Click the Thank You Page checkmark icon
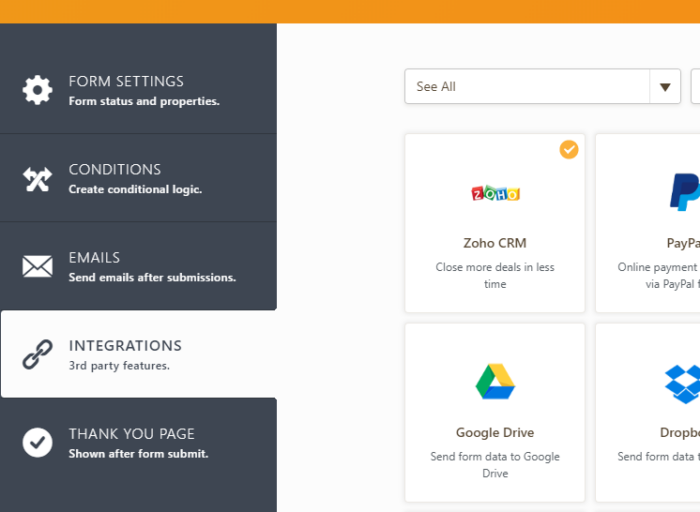 (x=37, y=443)
